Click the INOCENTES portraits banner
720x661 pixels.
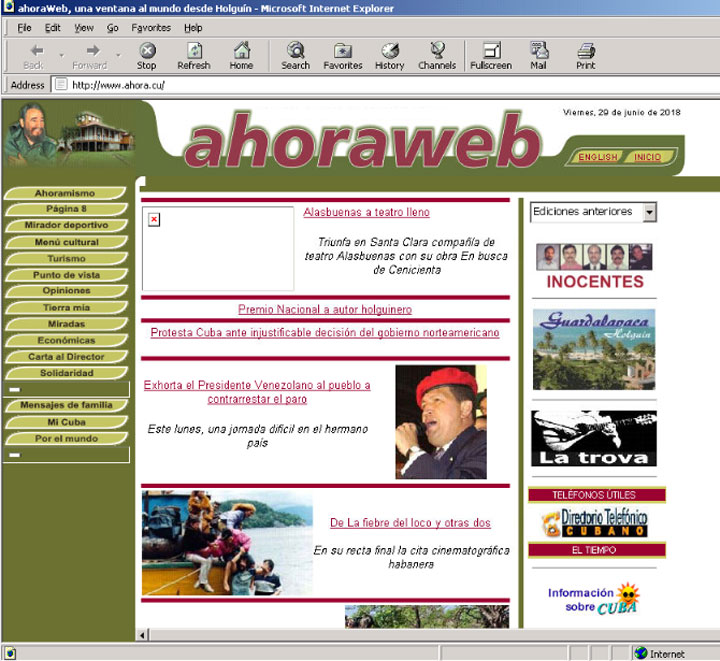click(x=595, y=267)
